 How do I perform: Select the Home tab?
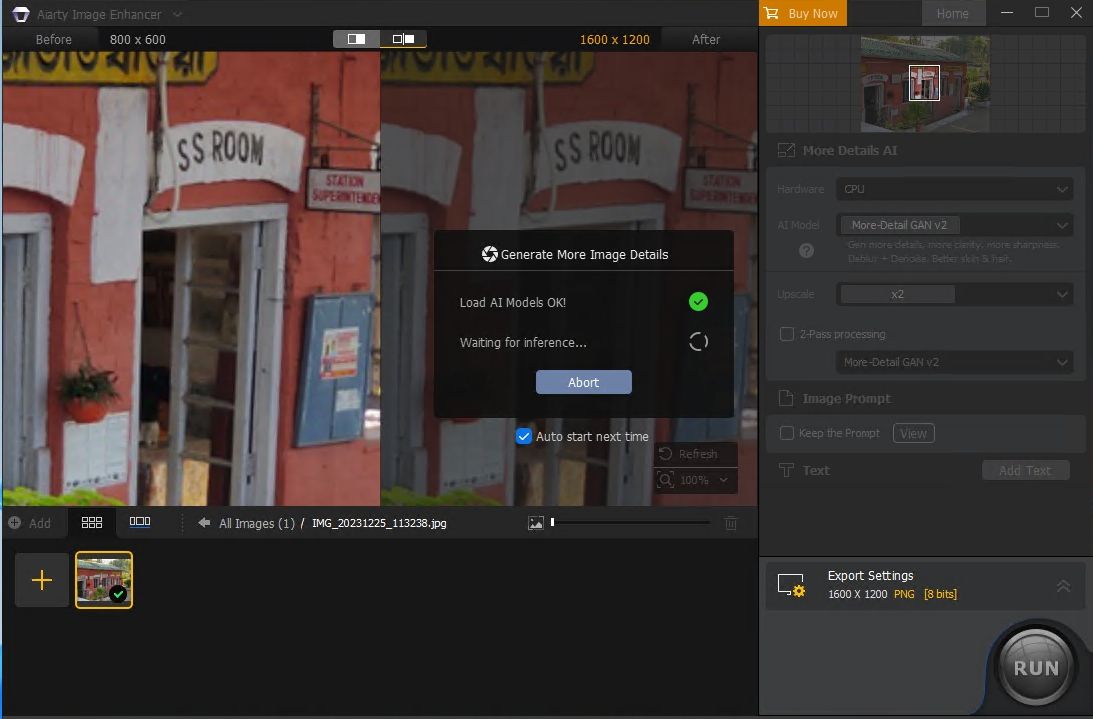(953, 13)
